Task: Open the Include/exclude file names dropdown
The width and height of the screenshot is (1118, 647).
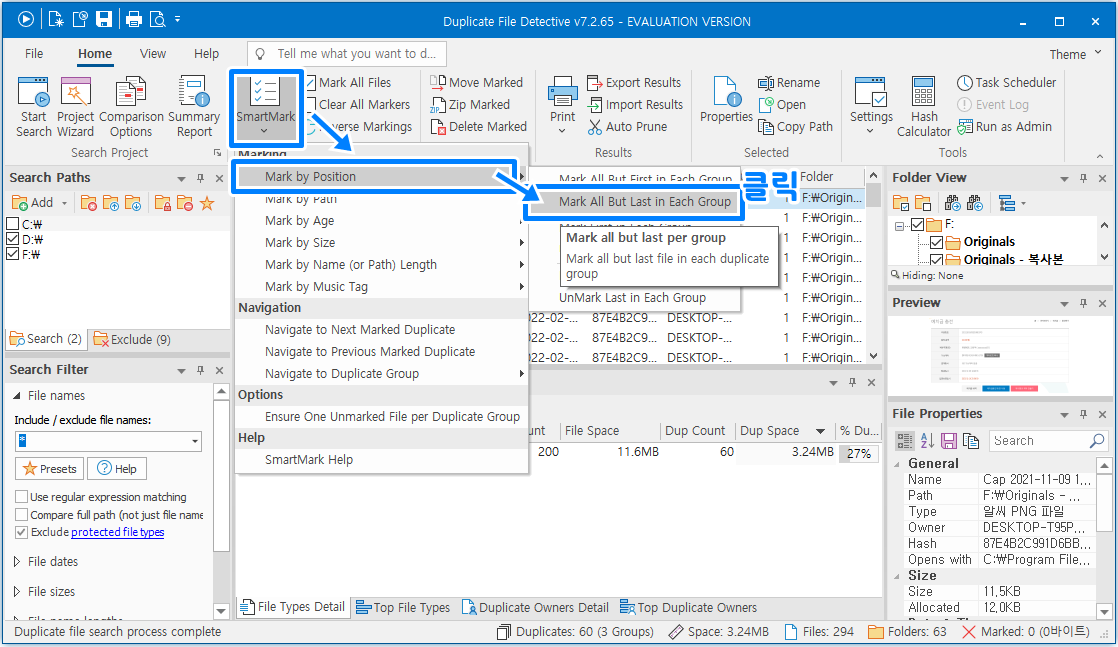Action: tap(195, 442)
